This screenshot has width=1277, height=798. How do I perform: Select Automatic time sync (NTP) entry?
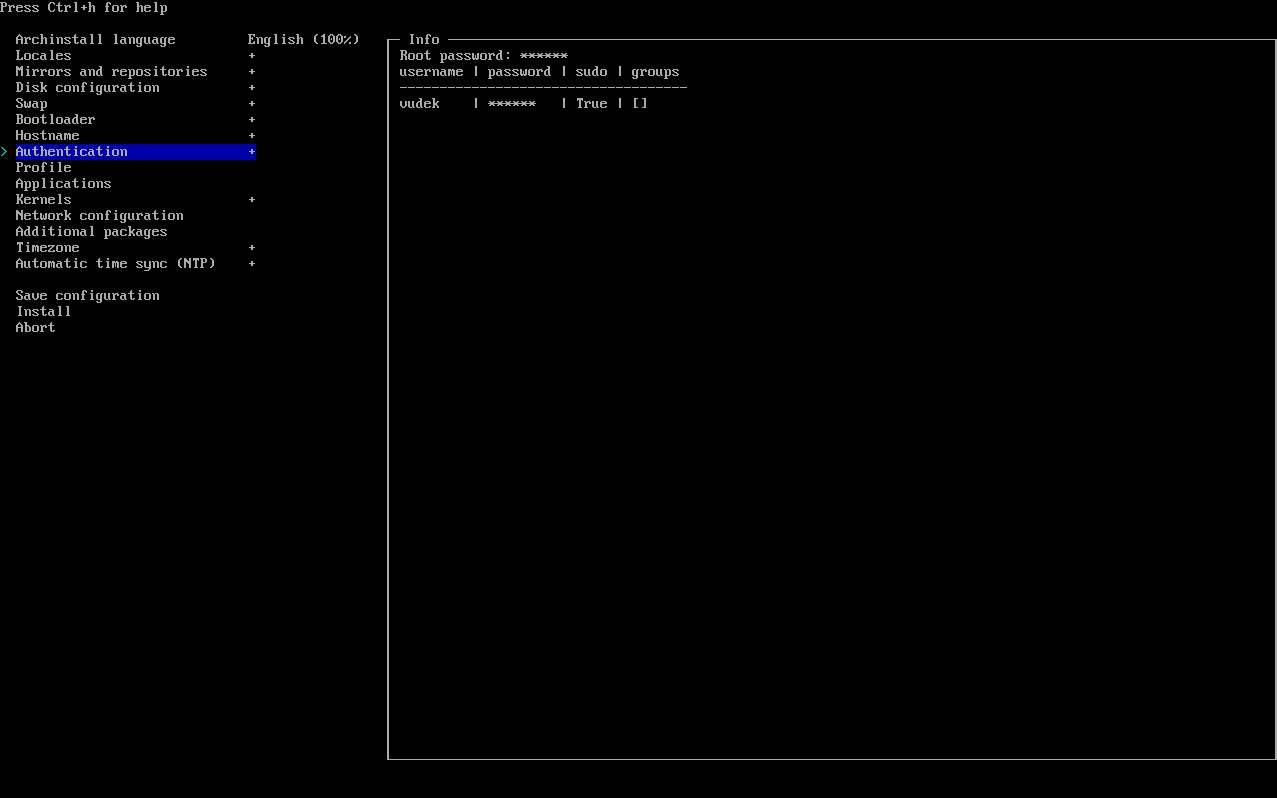click(116, 264)
